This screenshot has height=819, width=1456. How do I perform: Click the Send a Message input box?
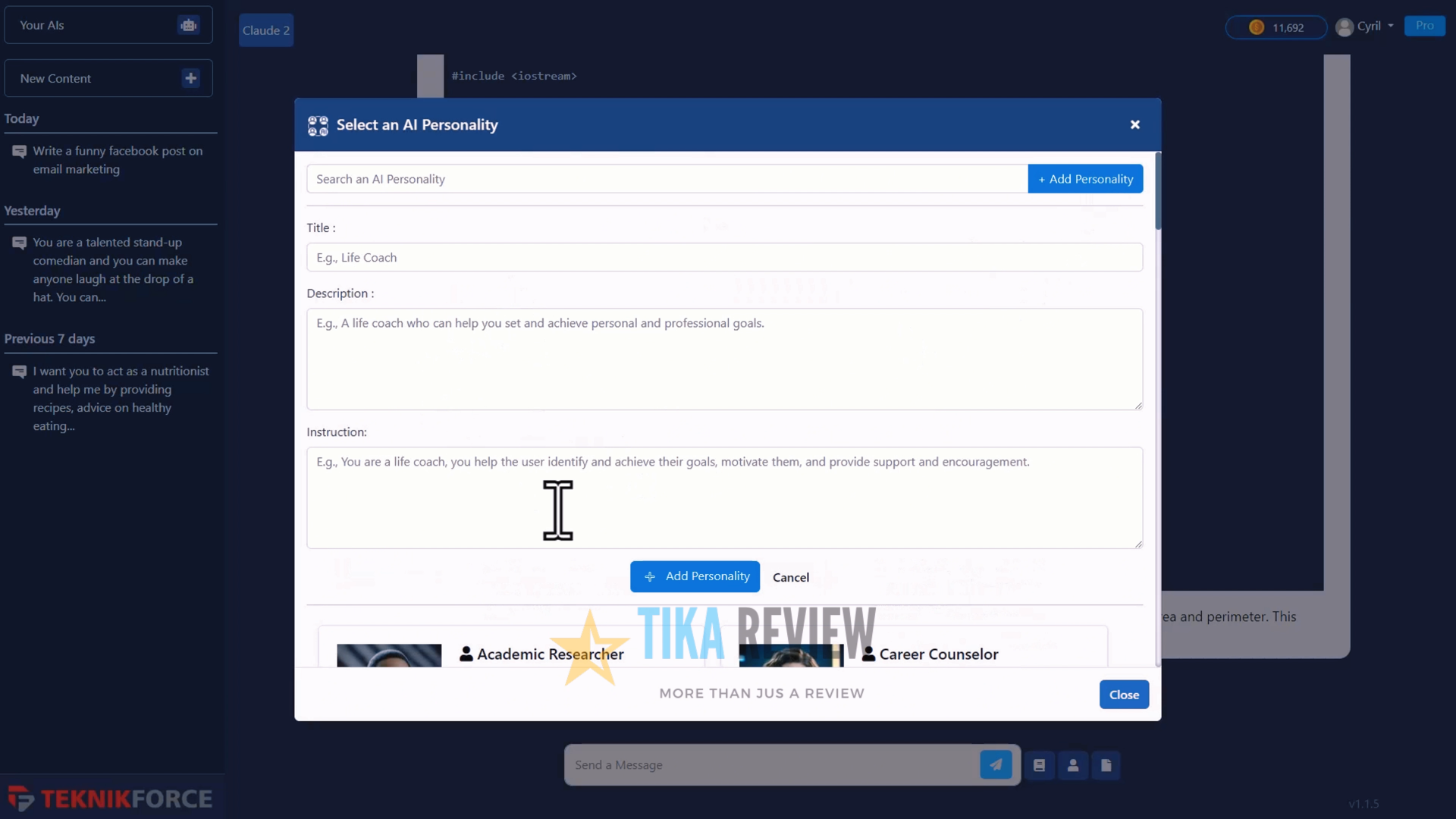pyautogui.click(x=771, y=765)
